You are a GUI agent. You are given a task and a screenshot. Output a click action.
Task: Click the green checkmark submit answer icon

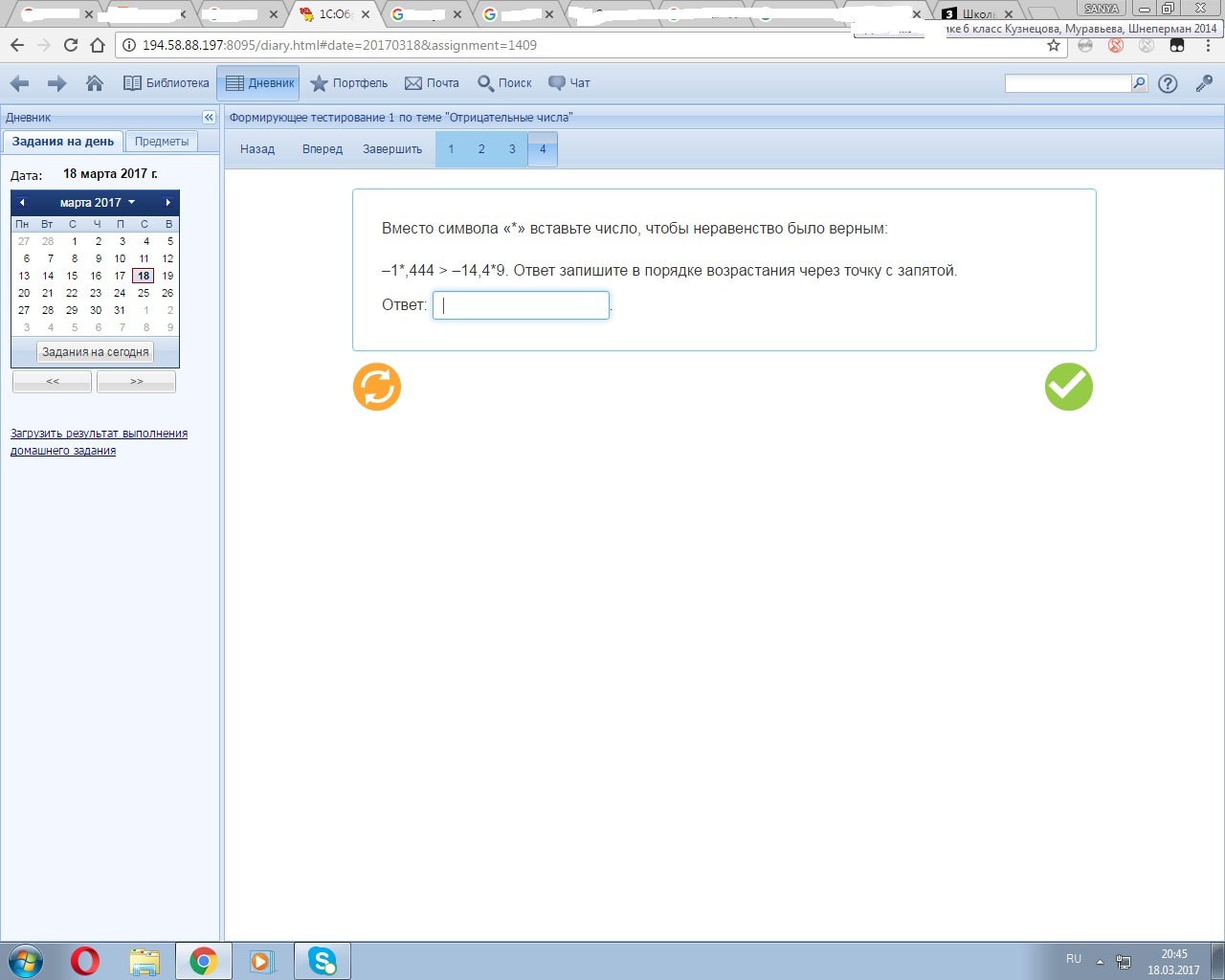click(1068, 387)
